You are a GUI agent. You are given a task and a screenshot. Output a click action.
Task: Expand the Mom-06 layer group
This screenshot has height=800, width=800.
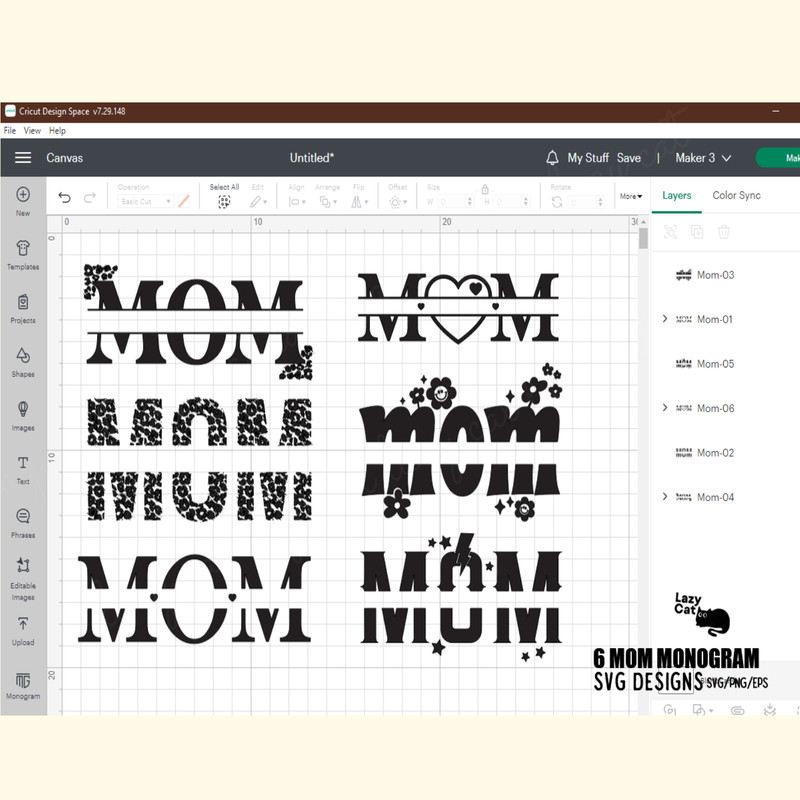(665, 408)
